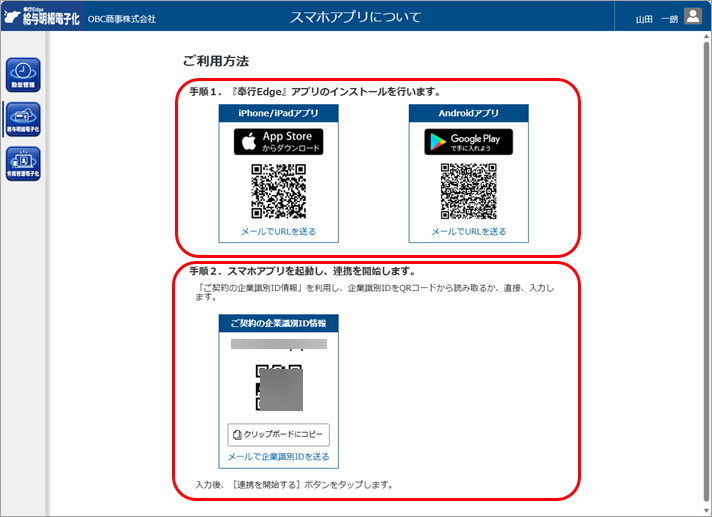
Task: Click OBC商事株式会社 company name
Action: (122, 19)
